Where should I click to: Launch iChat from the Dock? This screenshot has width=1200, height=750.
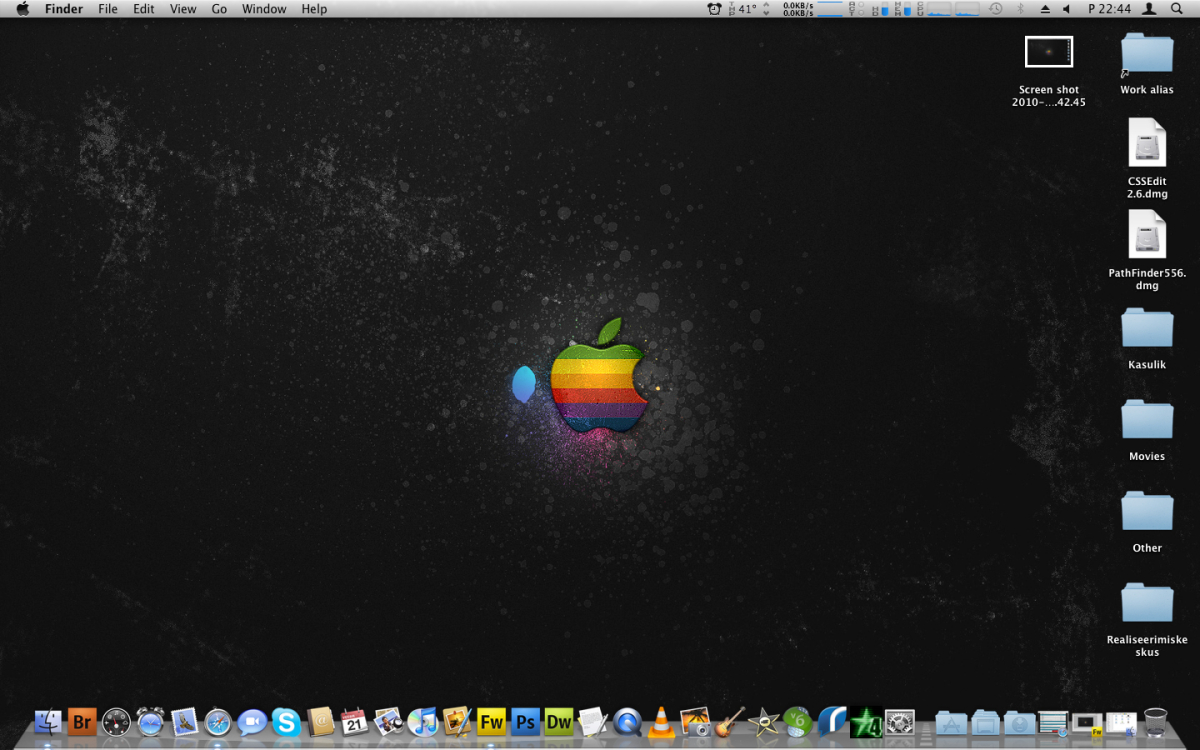point(252,721)
